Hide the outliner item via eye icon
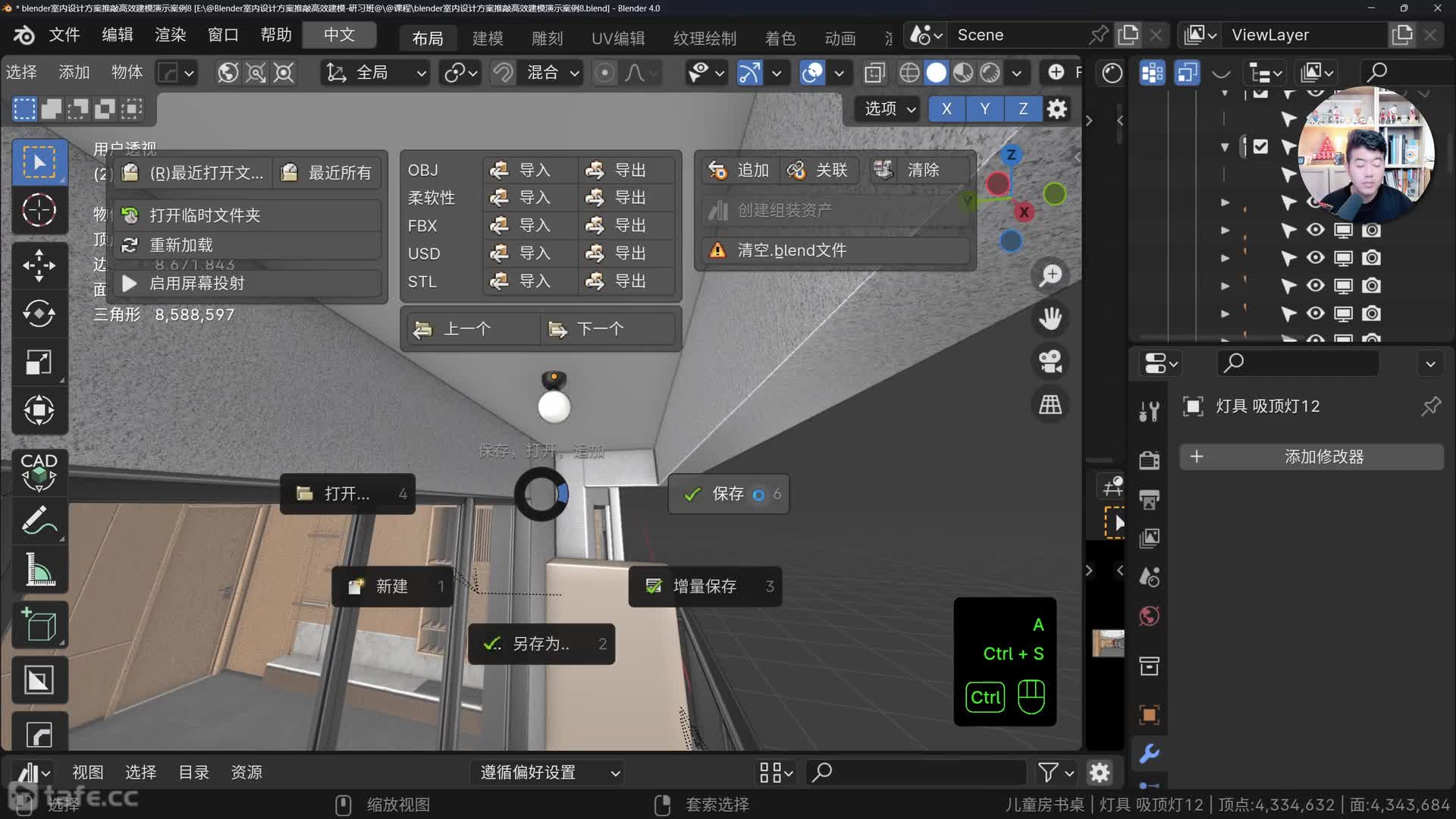The height and width of the screenshot is (819, 1456). (1316, 230)
